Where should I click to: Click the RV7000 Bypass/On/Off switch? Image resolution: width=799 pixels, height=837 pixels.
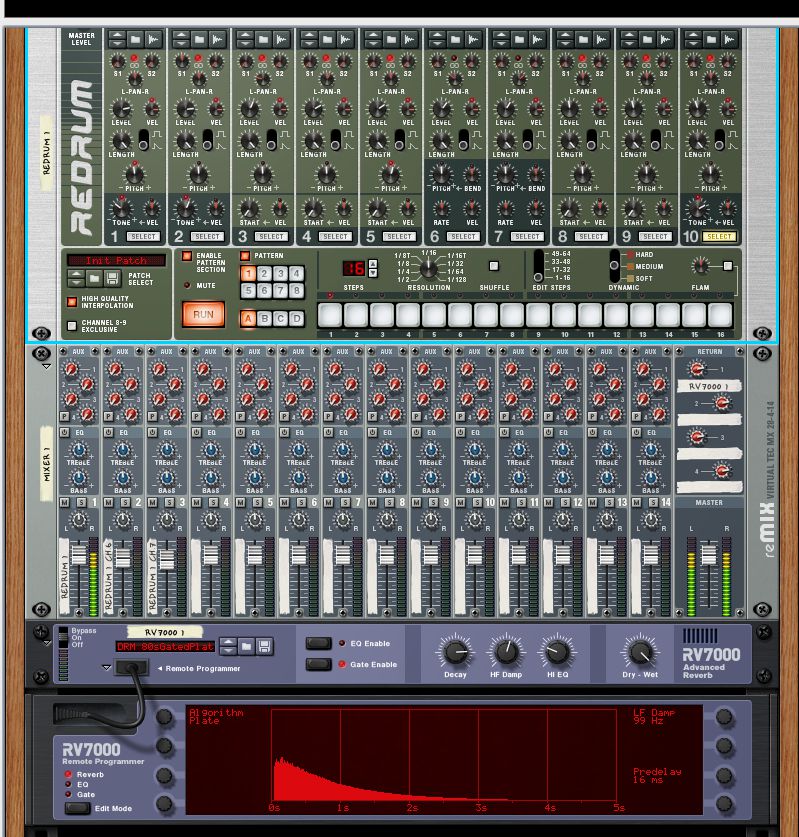(64, 638)
